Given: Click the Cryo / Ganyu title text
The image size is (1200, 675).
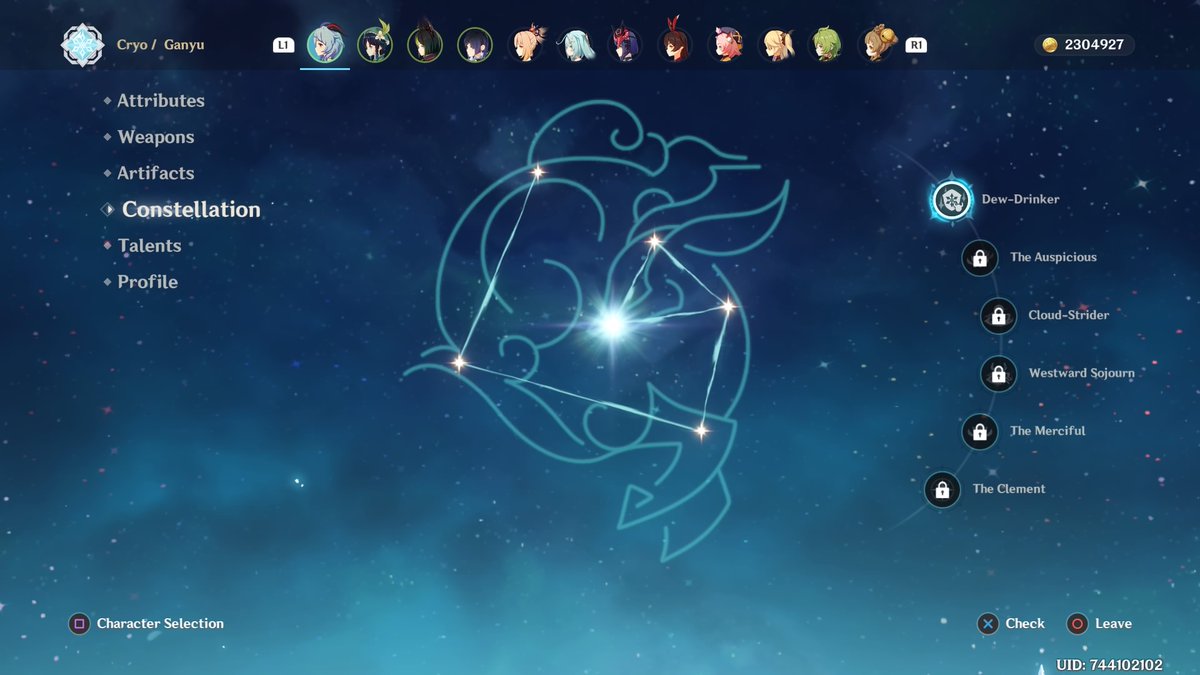Looking at the screenshot, I should click(160, 45).
